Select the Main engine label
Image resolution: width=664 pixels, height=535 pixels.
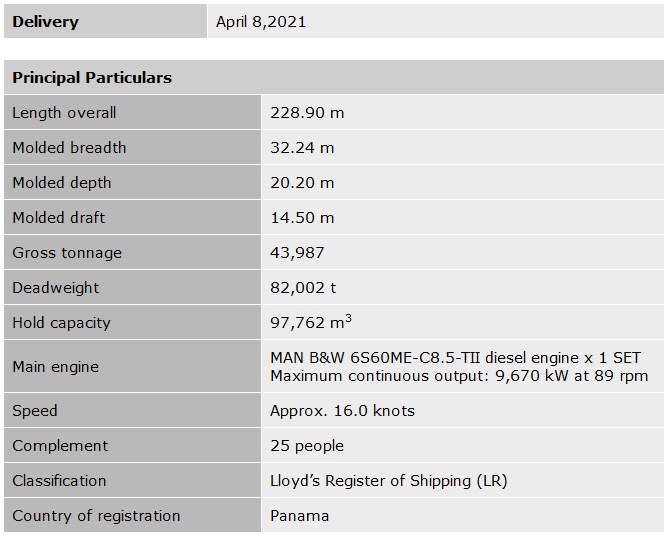tap(55, 367)
